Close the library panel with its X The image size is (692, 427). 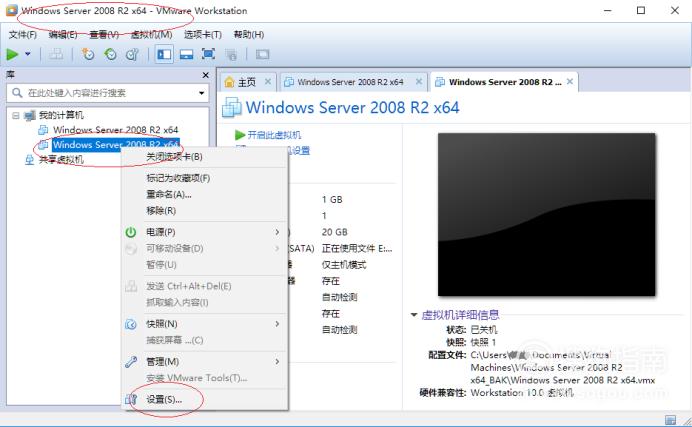205,75
